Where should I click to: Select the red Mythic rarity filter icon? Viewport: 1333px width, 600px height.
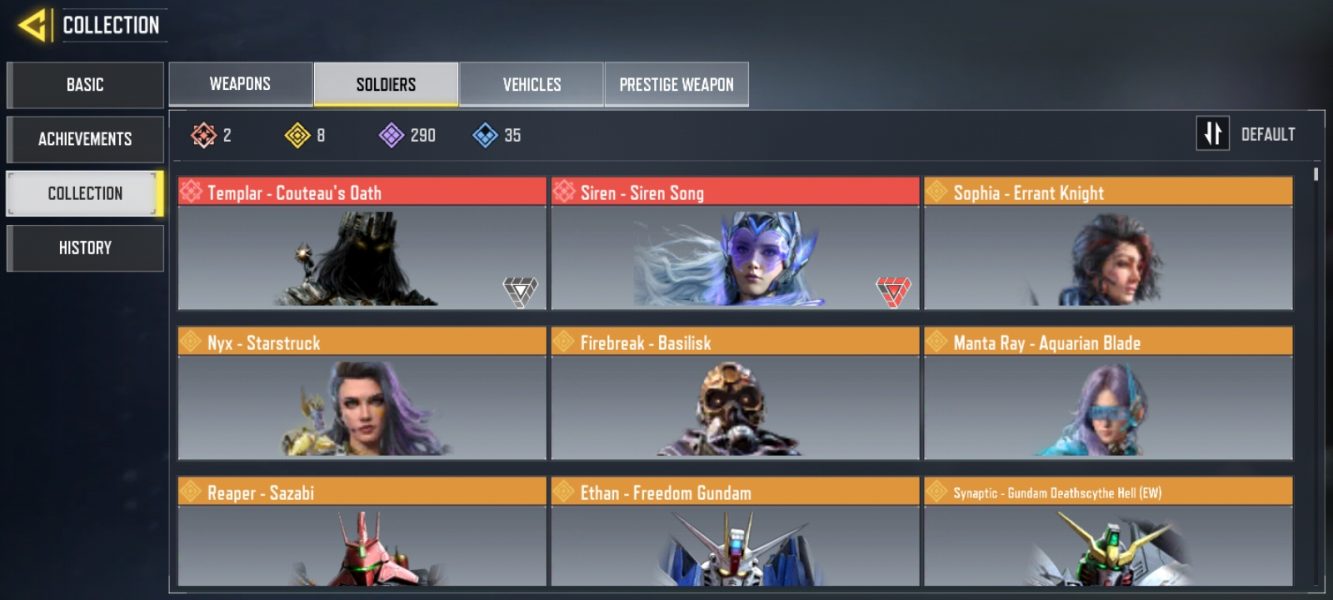point(204,135)
